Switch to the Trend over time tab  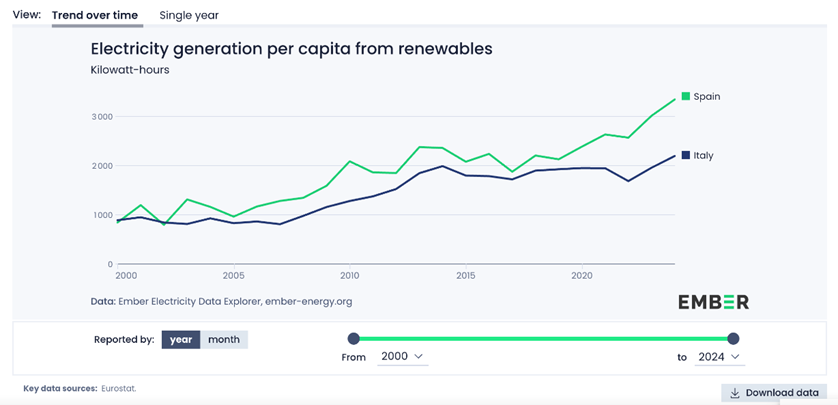tap(97, 15)
